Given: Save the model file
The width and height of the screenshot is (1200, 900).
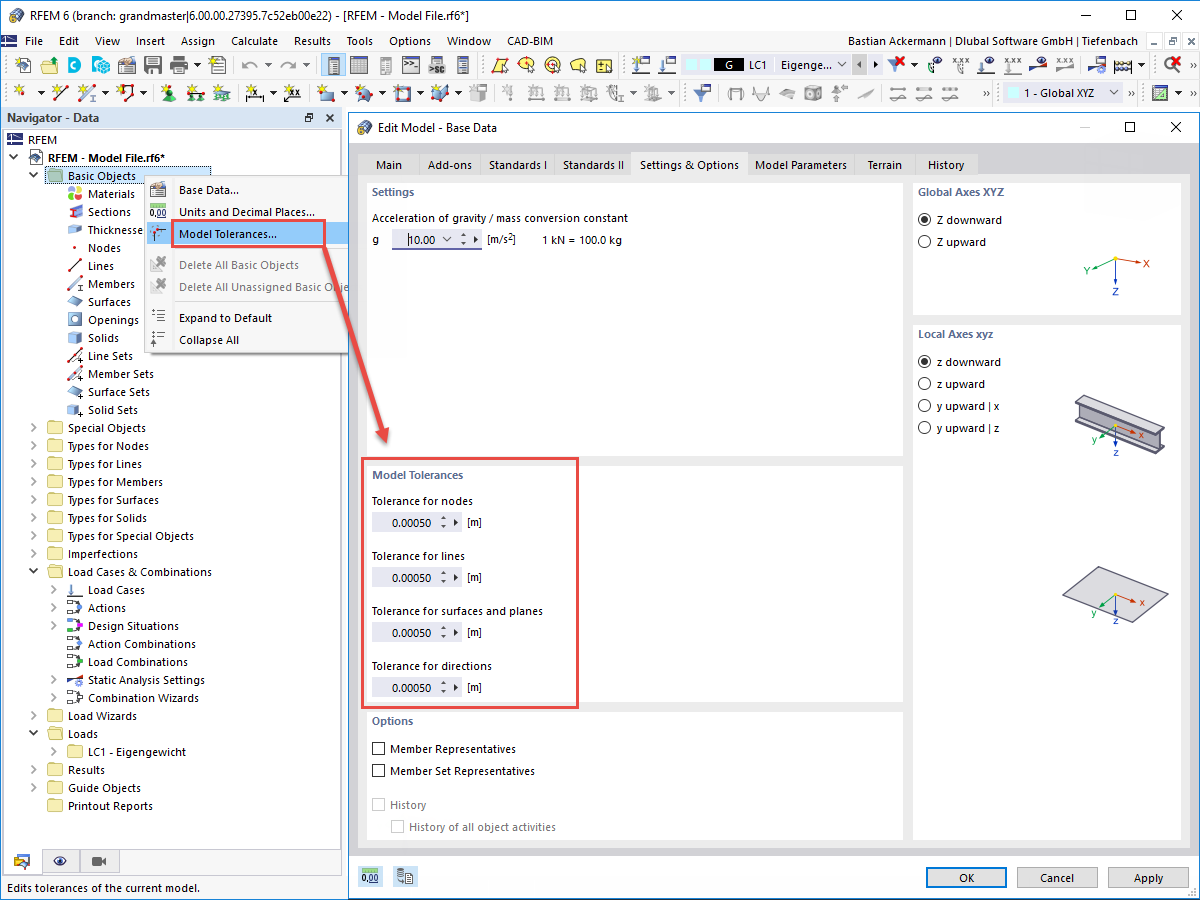Looking at the screenshot, I should pyautogui.click(x=153, y=65).
